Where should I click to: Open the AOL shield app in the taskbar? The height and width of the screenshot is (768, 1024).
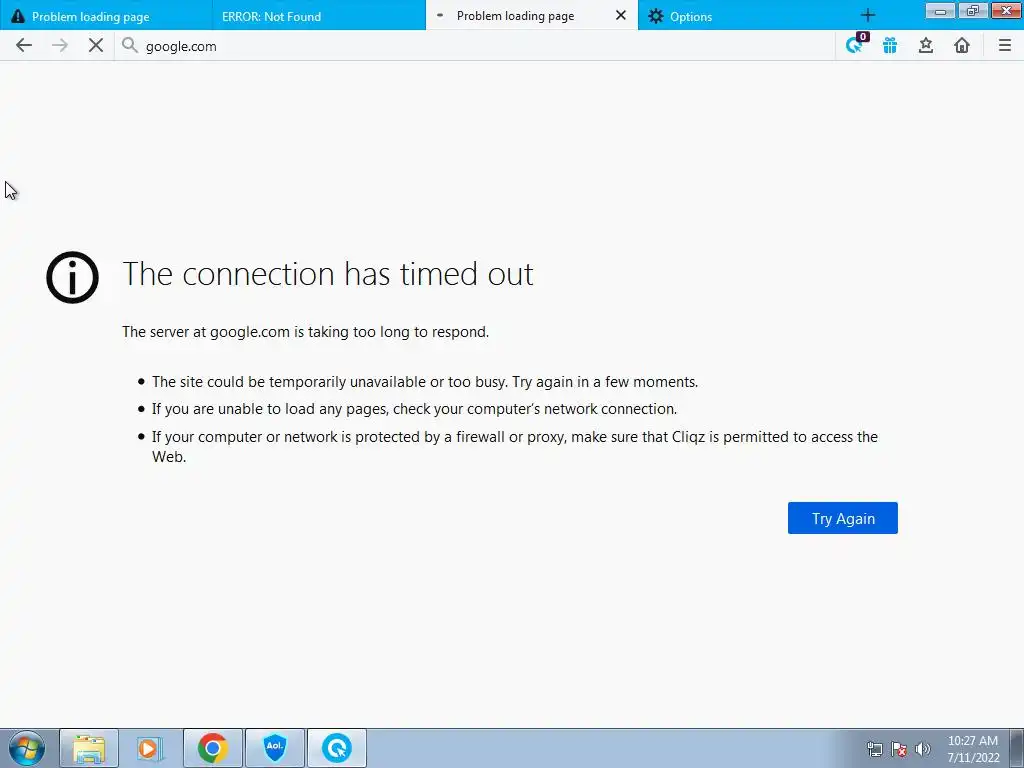coord(274,748)
